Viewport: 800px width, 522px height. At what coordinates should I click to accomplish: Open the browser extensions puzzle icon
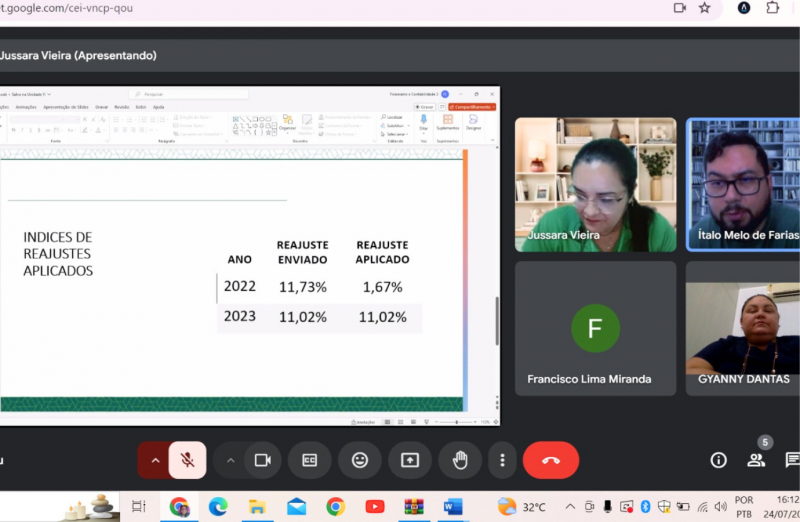[773, 8]
